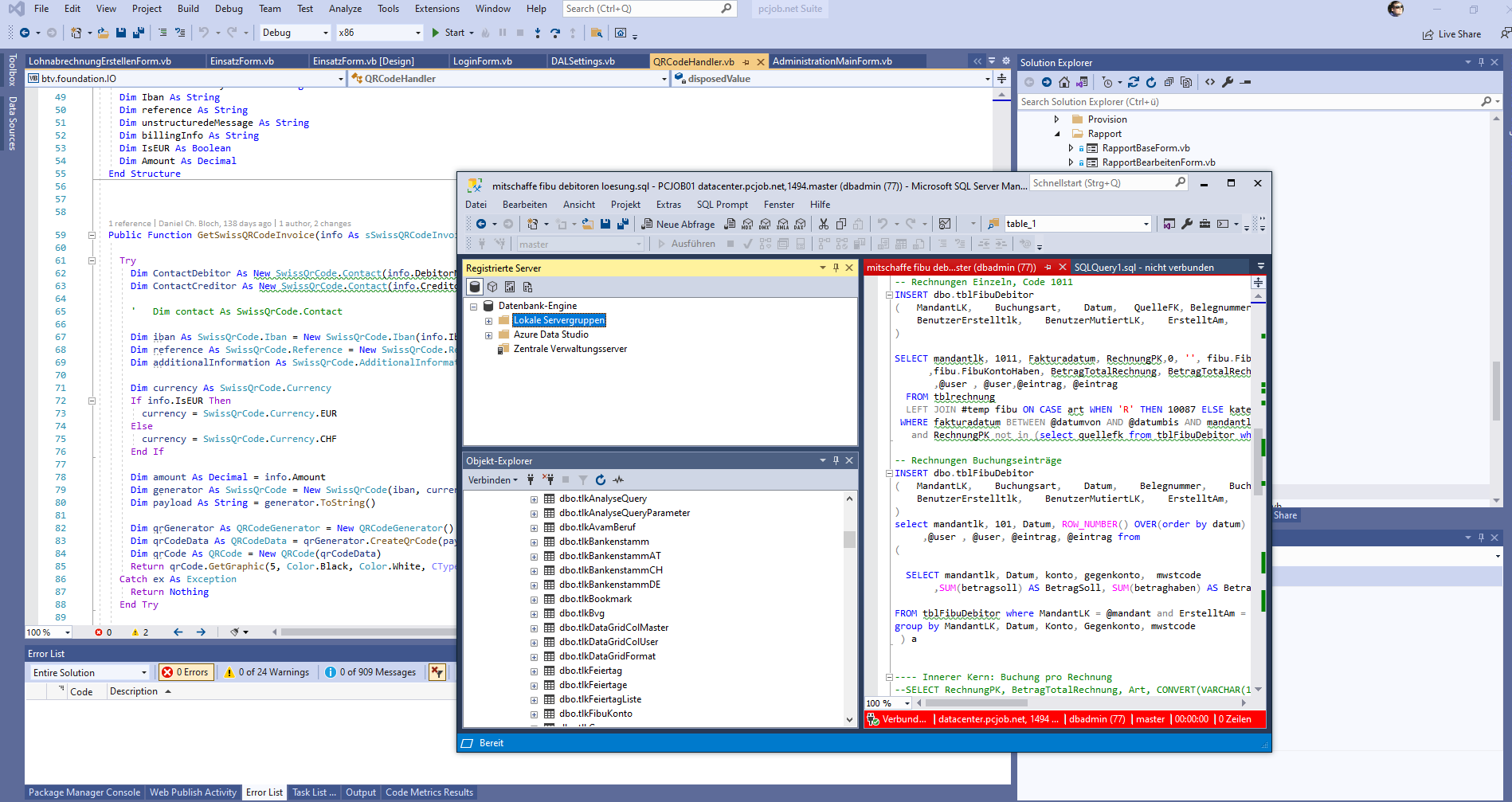Switch to LoginForm.vb tab
This screenshot has width=1512, height=802.
point(482,61)
